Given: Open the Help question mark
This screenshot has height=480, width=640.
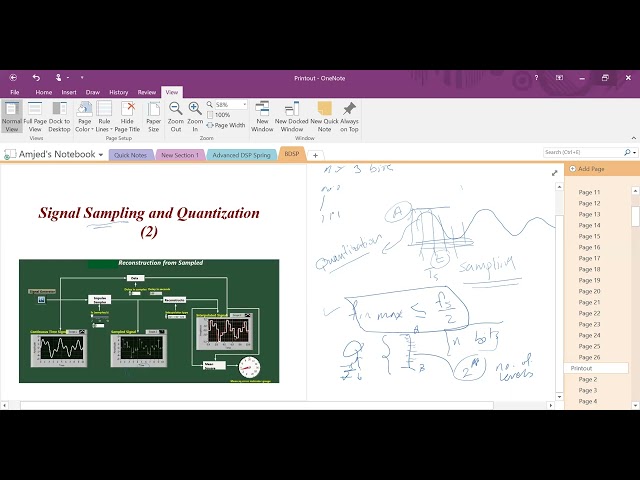Looking at the screenshot, I should tap(536, 78).
